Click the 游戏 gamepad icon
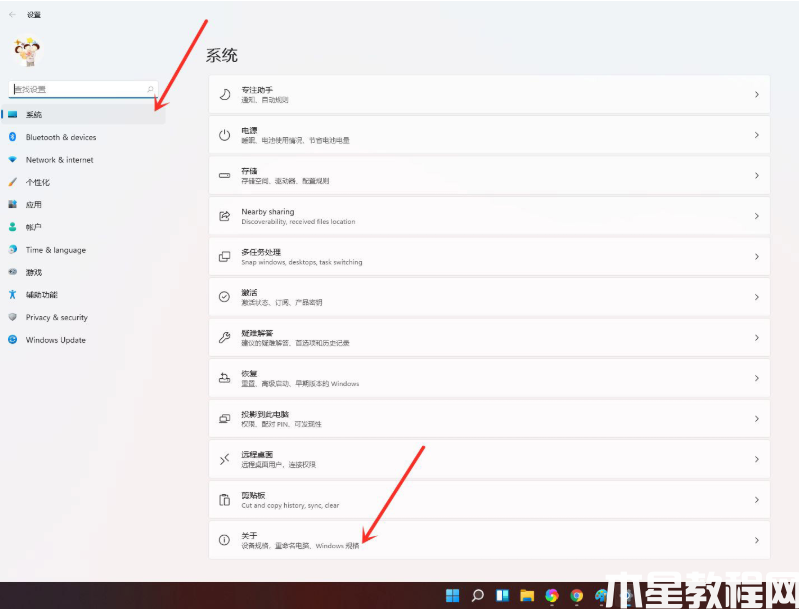The height and width of the screenshot is (609, 800). coord(13,272)
